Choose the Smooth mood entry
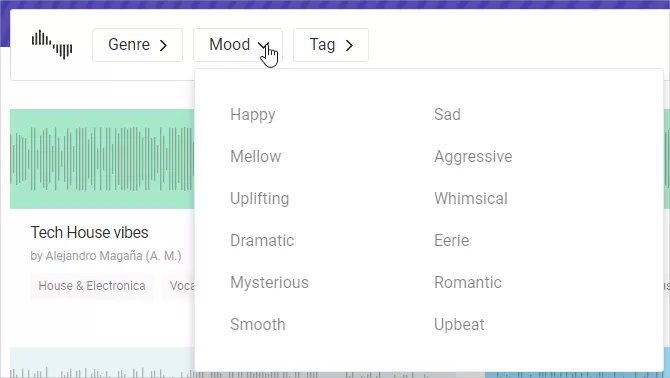Image resolution: width=670 pixels, height=378 pixels. [x=258, y=325]
